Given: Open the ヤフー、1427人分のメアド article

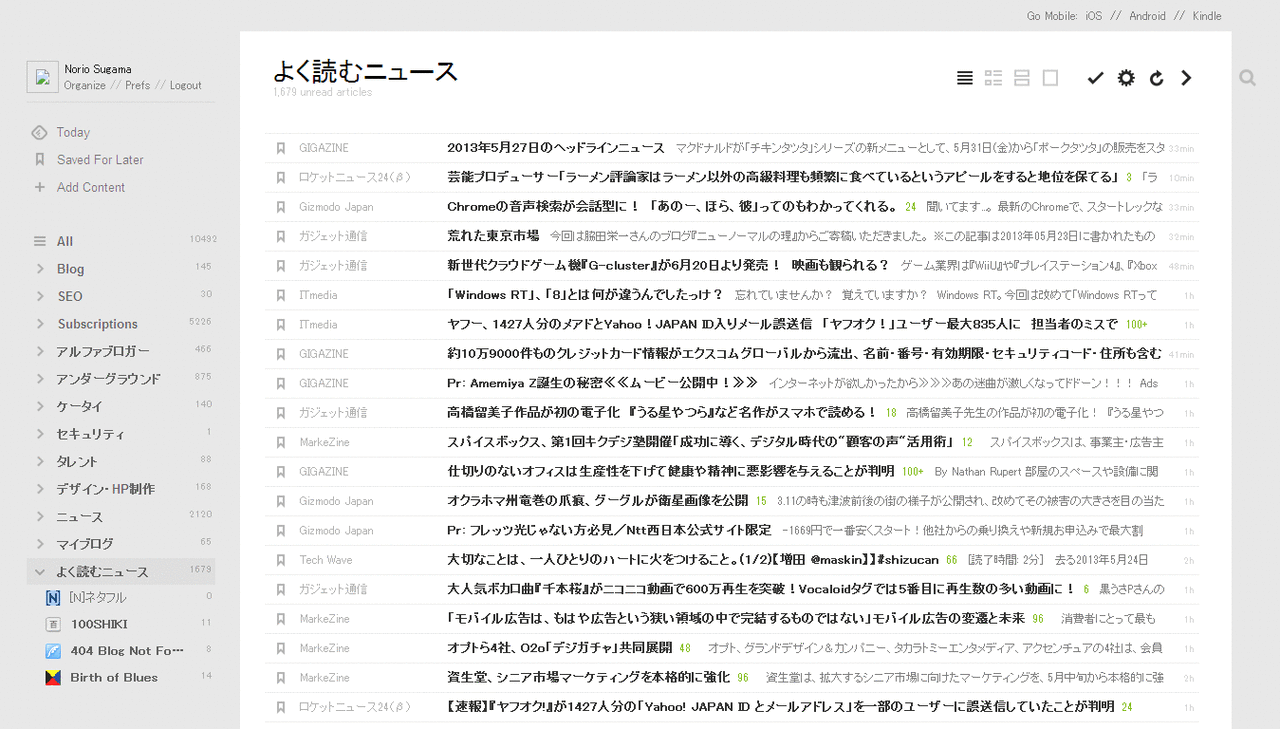Looking at the screenshot, I should (784, 324).
